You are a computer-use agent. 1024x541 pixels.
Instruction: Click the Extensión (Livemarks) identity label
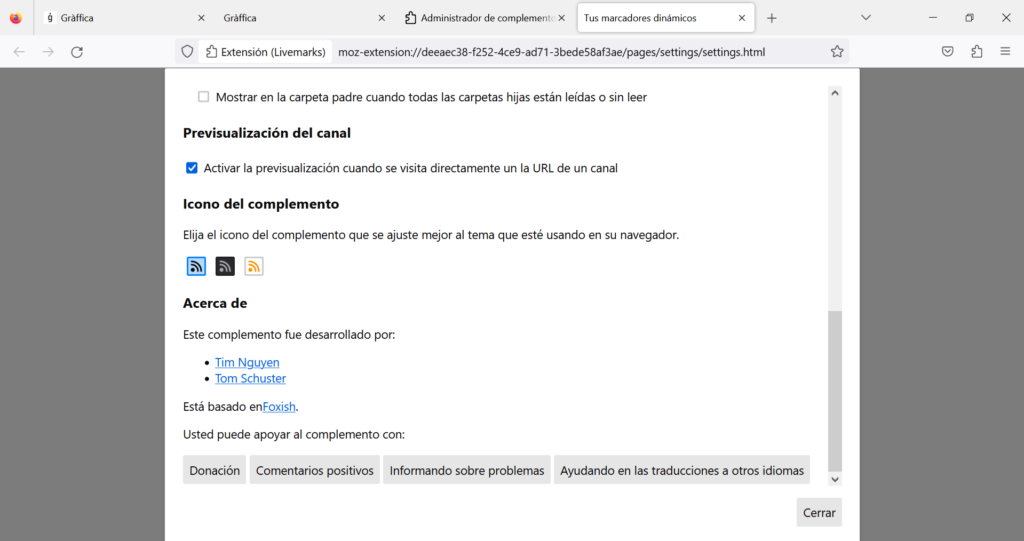(x=265, y=52)
